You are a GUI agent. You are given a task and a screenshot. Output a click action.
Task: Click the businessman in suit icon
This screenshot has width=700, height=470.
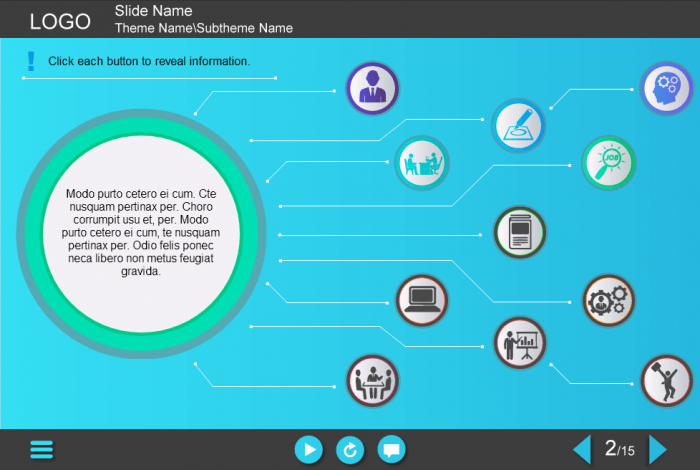(372, 88)
